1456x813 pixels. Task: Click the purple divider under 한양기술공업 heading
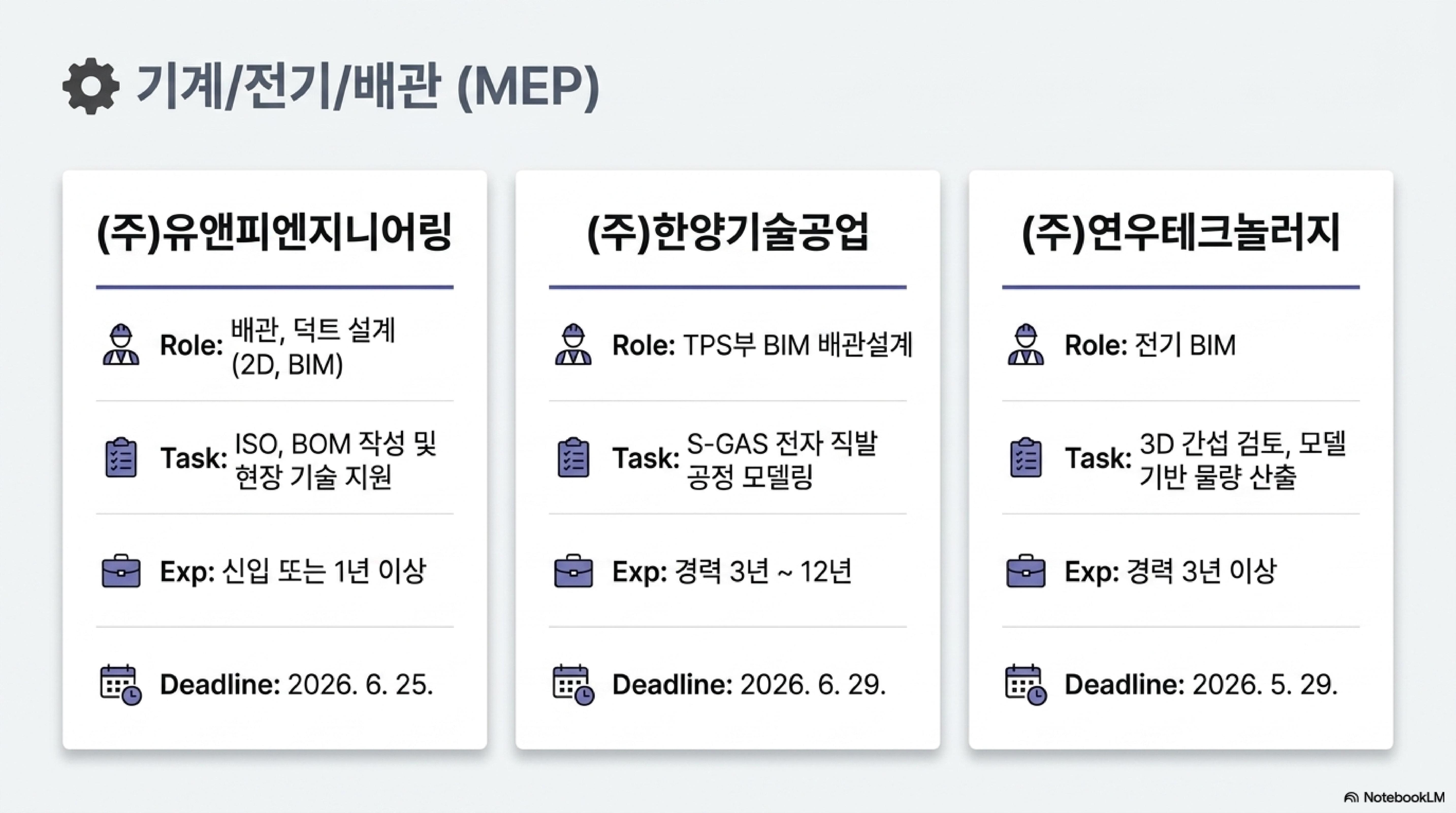727,287
